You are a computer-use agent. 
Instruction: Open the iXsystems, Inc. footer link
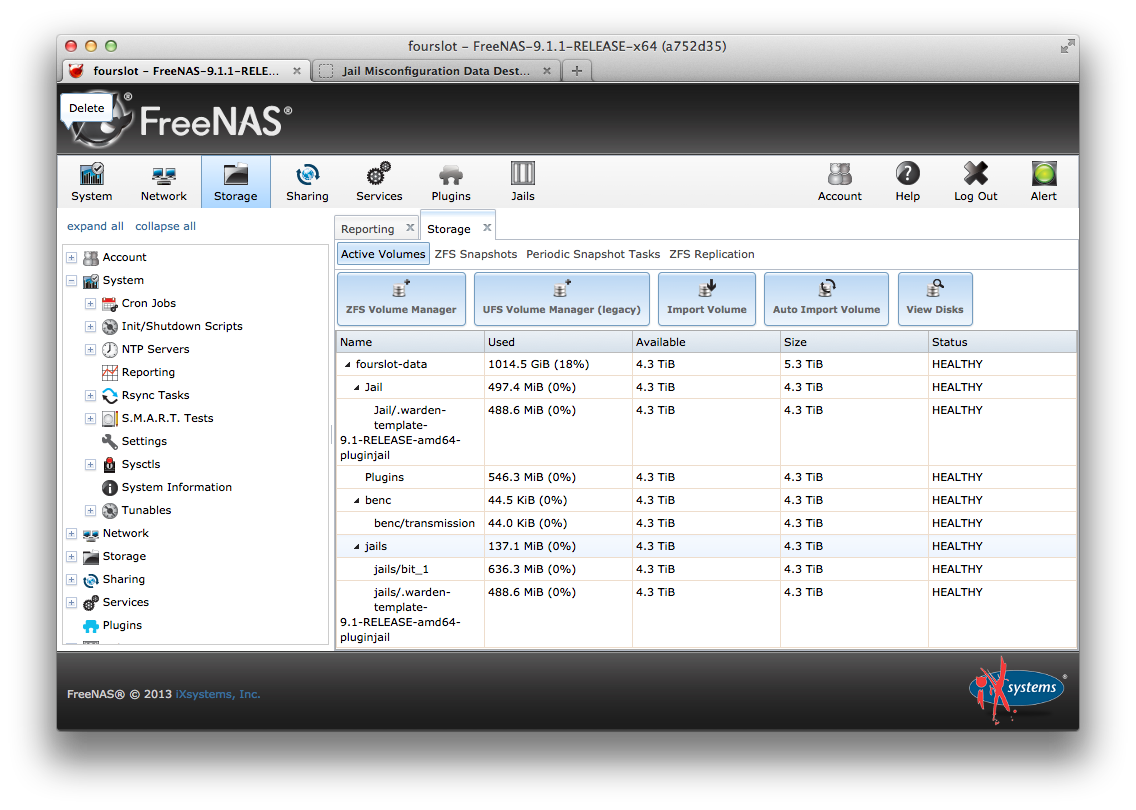point(217,694)
